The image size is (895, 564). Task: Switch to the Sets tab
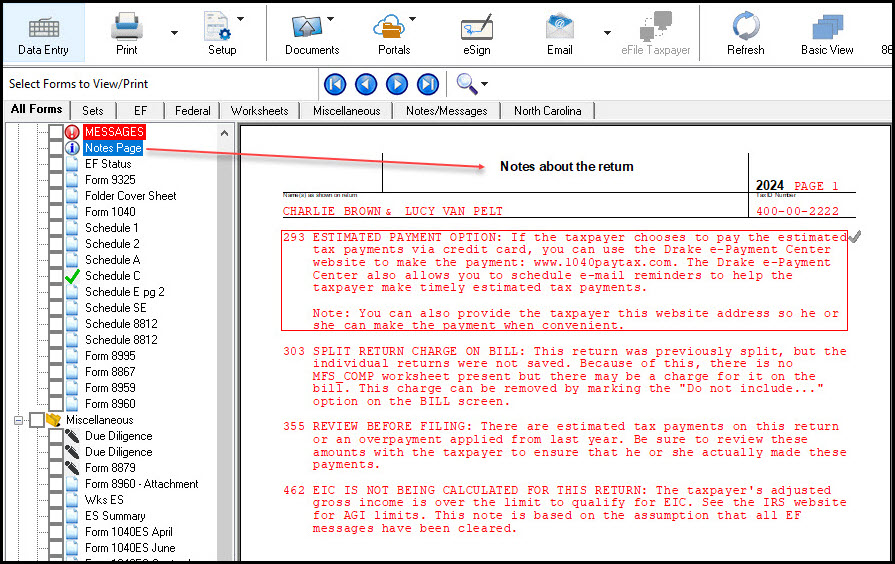tap(92, 111)
